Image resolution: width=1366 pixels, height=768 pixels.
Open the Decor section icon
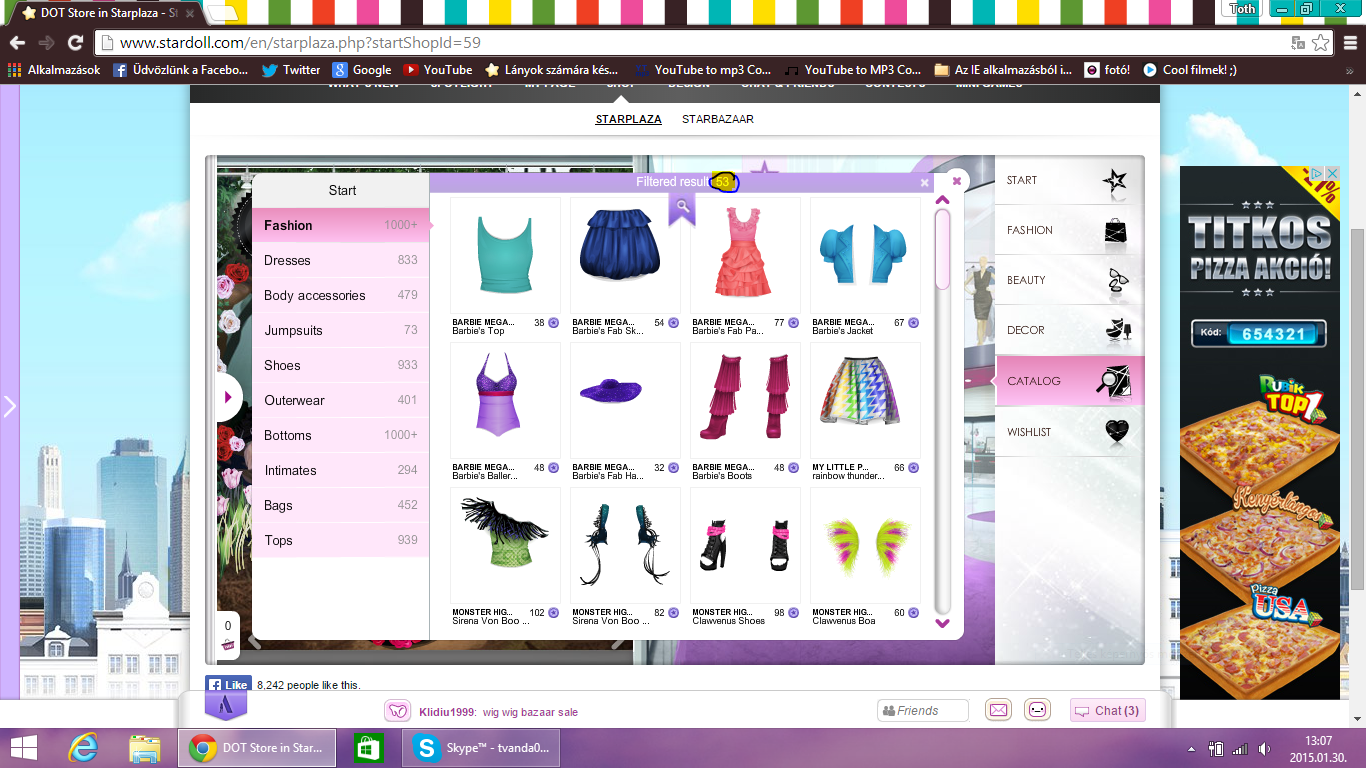(1118, 330)
